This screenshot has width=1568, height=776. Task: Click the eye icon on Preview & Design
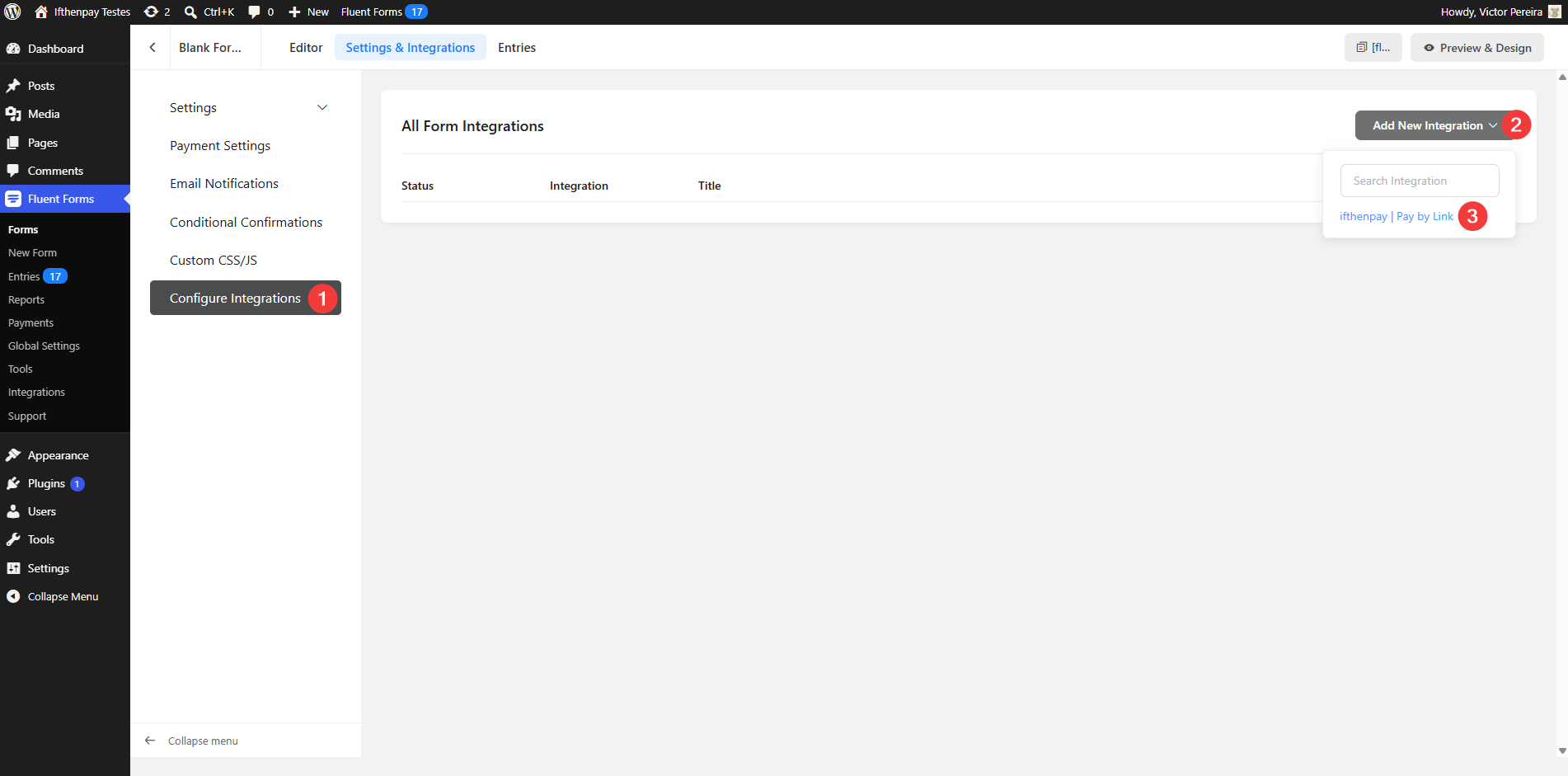(1429, 48)
